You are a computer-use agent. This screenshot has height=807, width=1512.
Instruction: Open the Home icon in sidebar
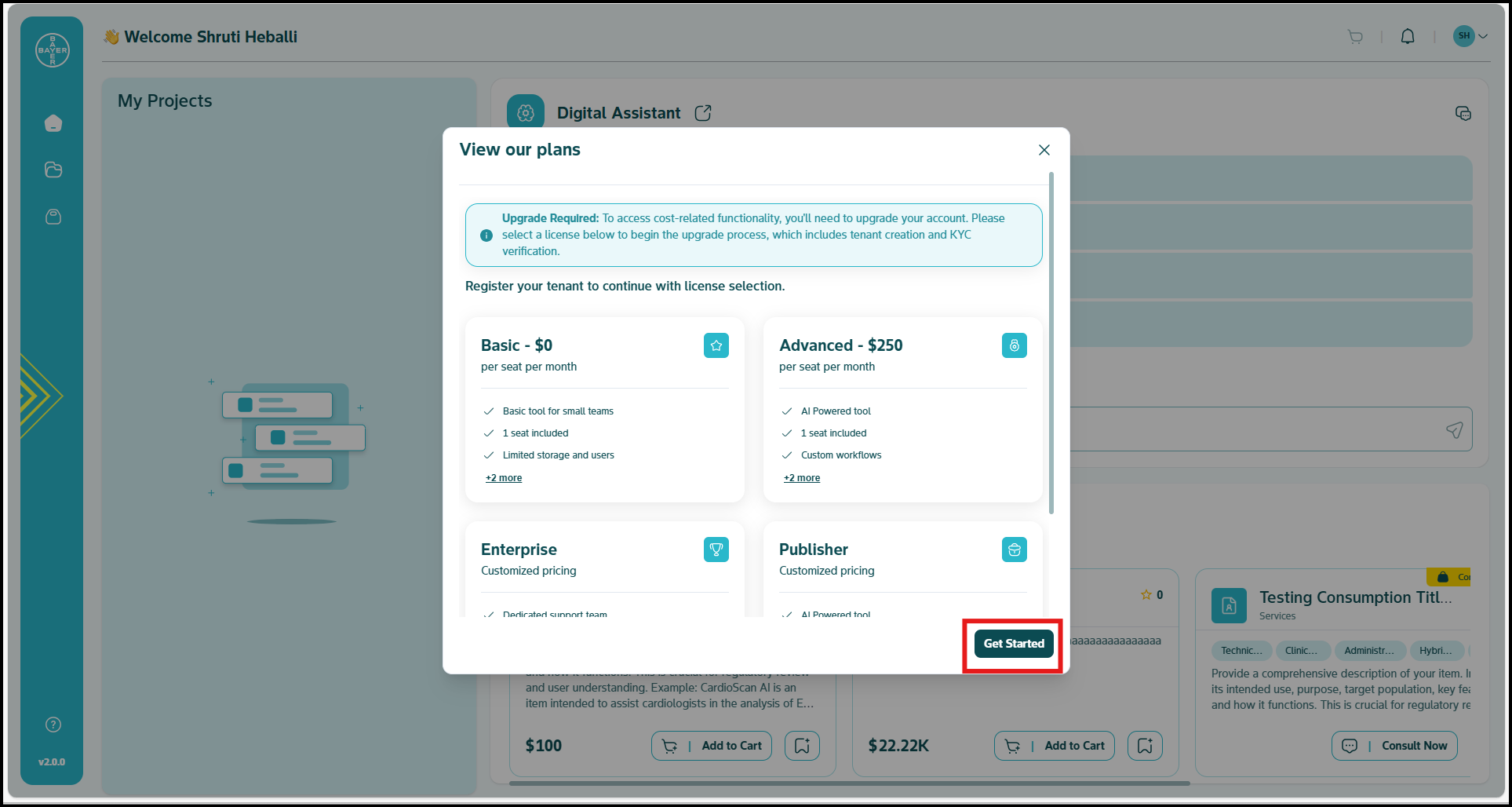pos(53,123)
